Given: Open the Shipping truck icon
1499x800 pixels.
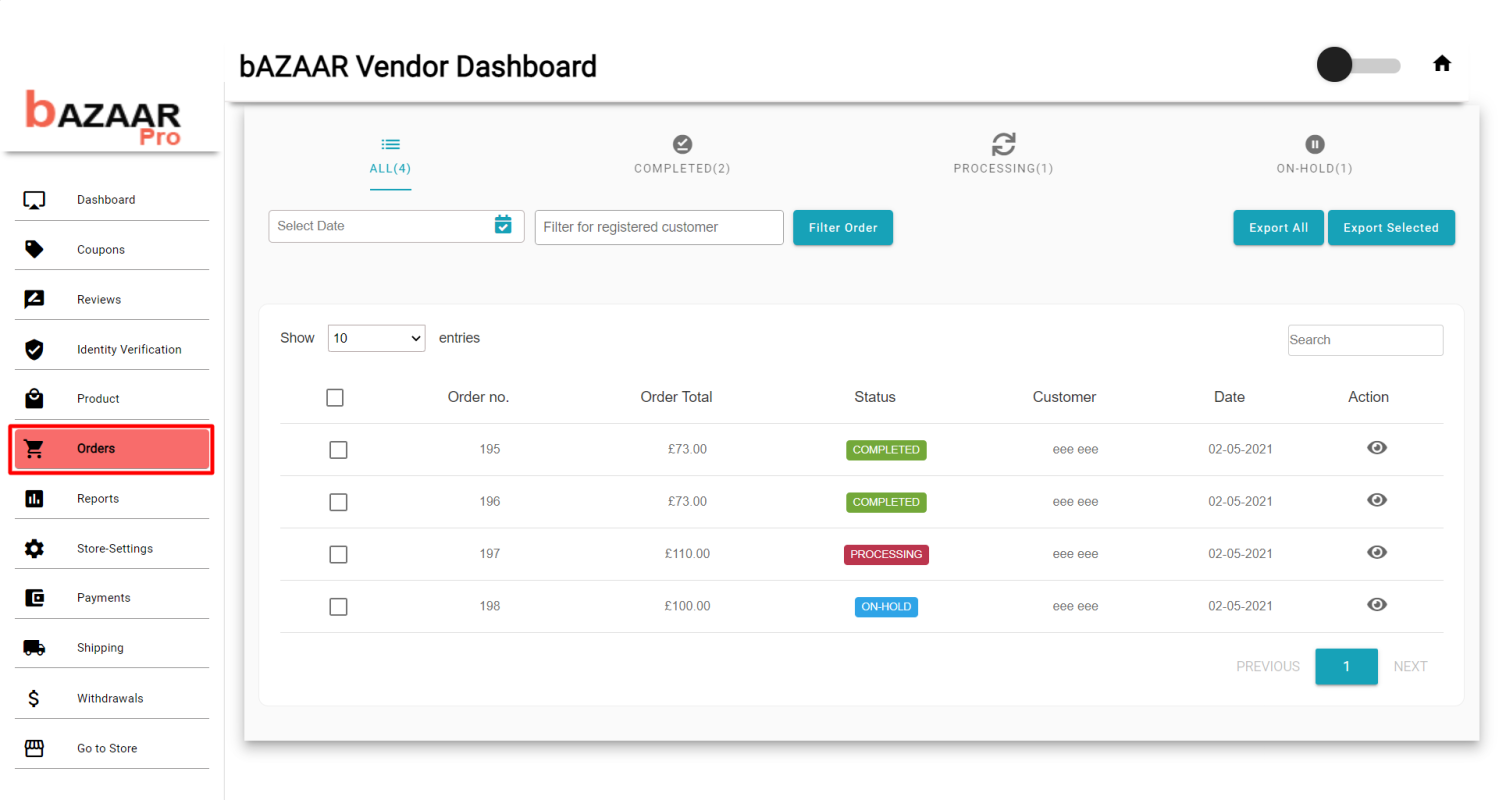Looking at the screenshot, I should point(34,647).
